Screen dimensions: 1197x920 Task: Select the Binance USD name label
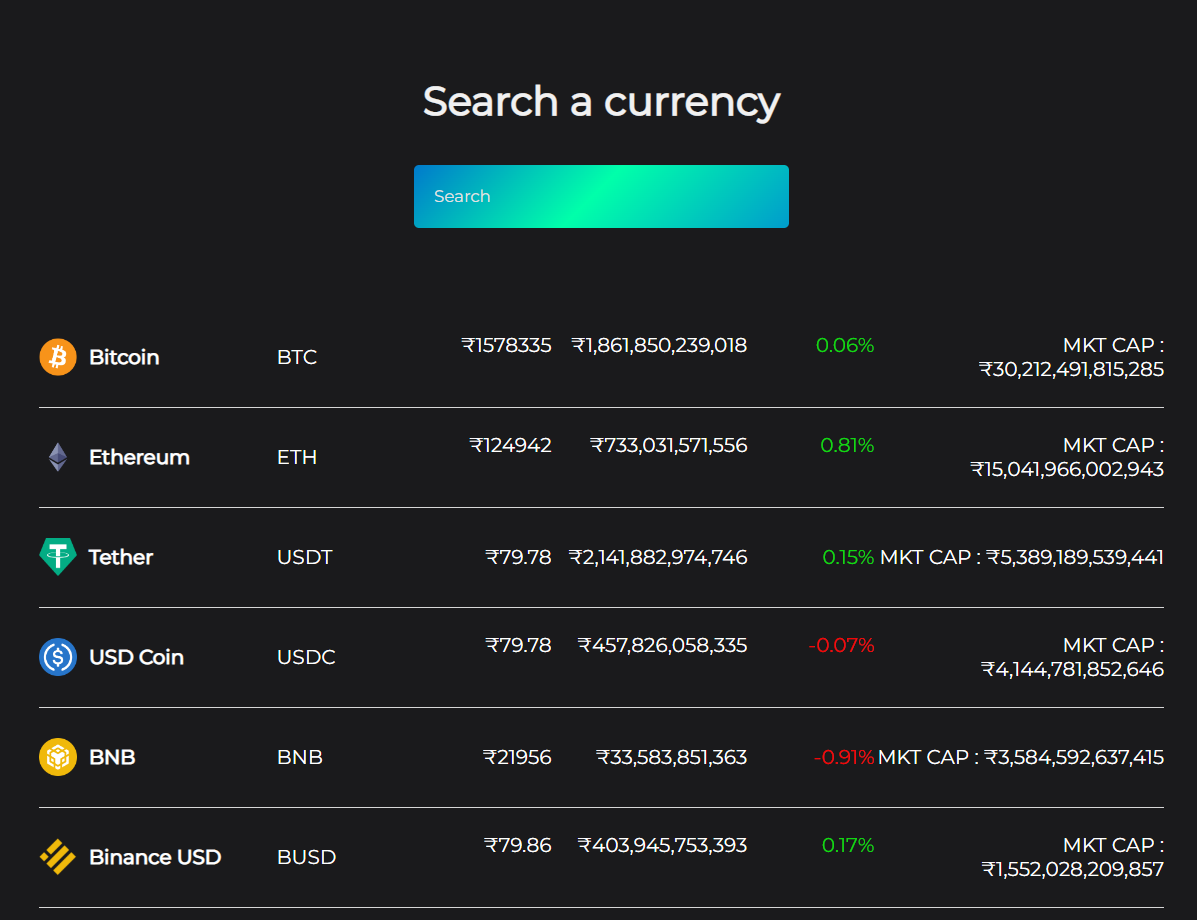click(x=155, y=857)
